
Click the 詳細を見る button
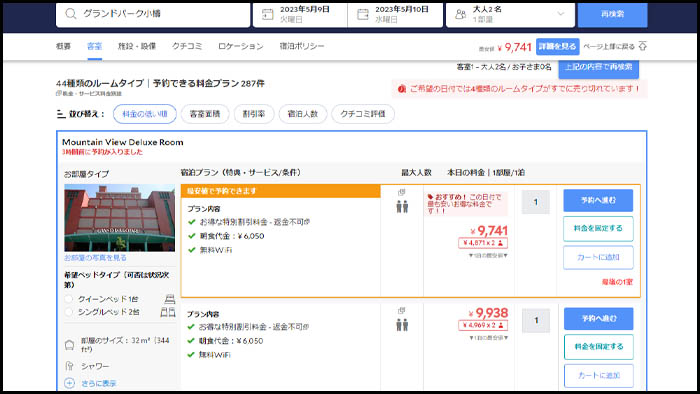[x=558, y=46]
